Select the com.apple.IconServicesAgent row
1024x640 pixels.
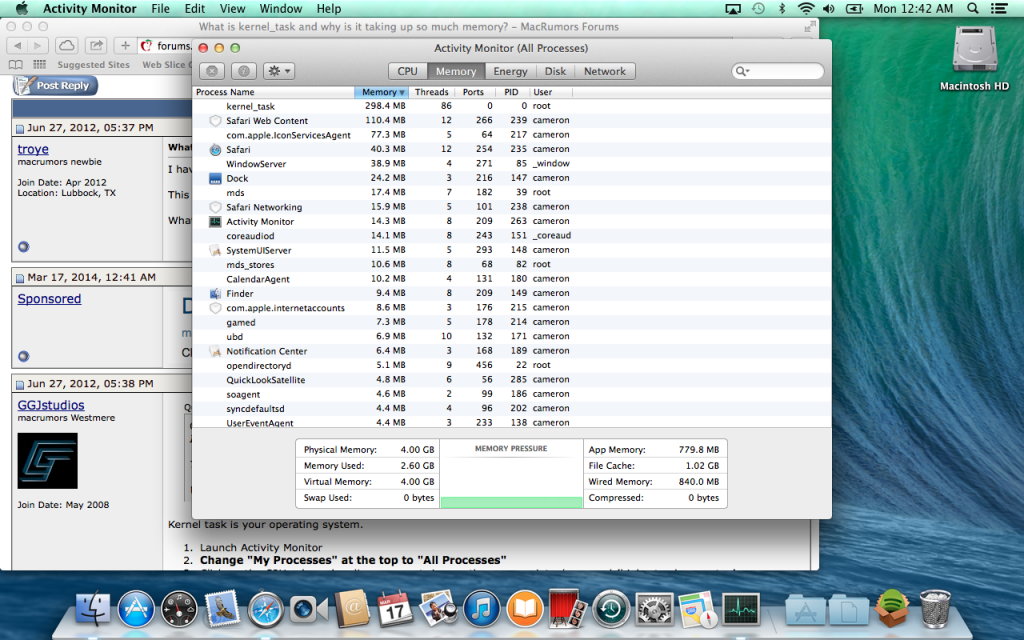[512, 135]
